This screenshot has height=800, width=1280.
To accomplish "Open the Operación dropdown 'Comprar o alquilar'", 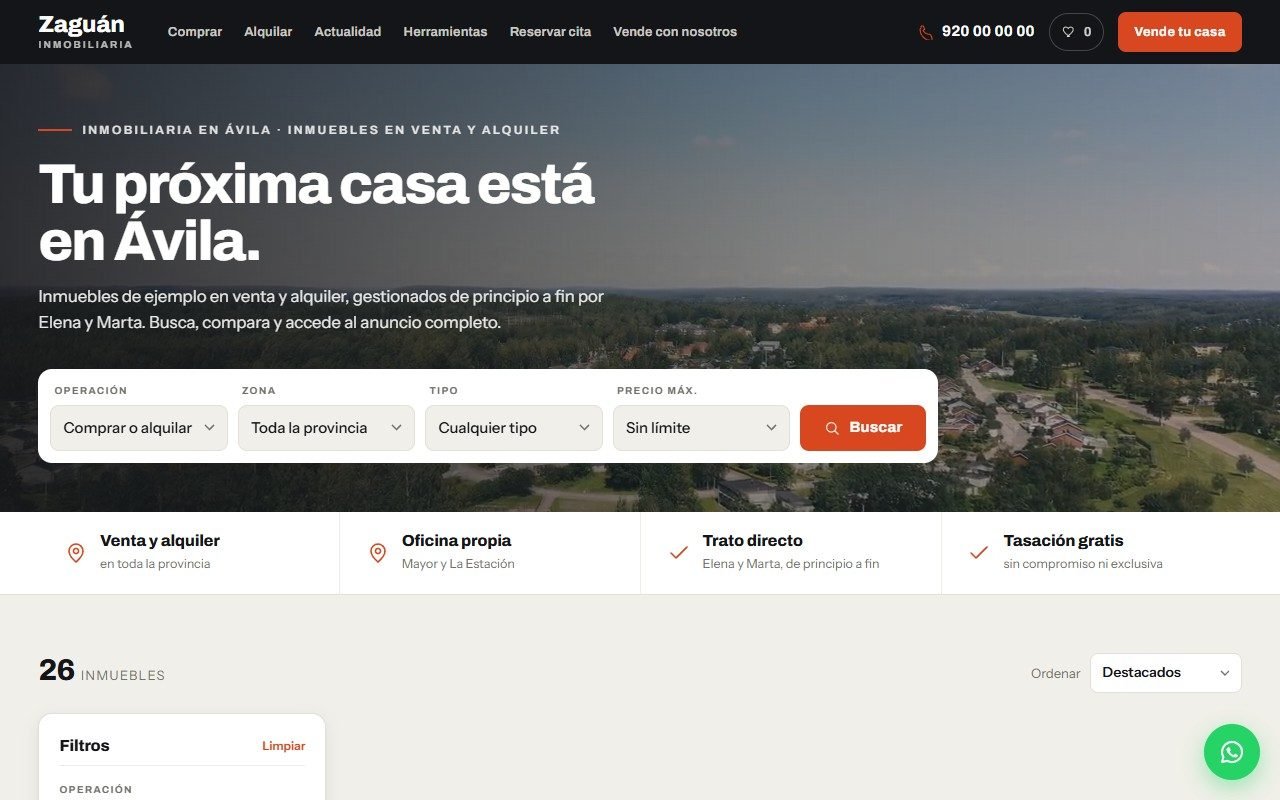I will point(139,428).
